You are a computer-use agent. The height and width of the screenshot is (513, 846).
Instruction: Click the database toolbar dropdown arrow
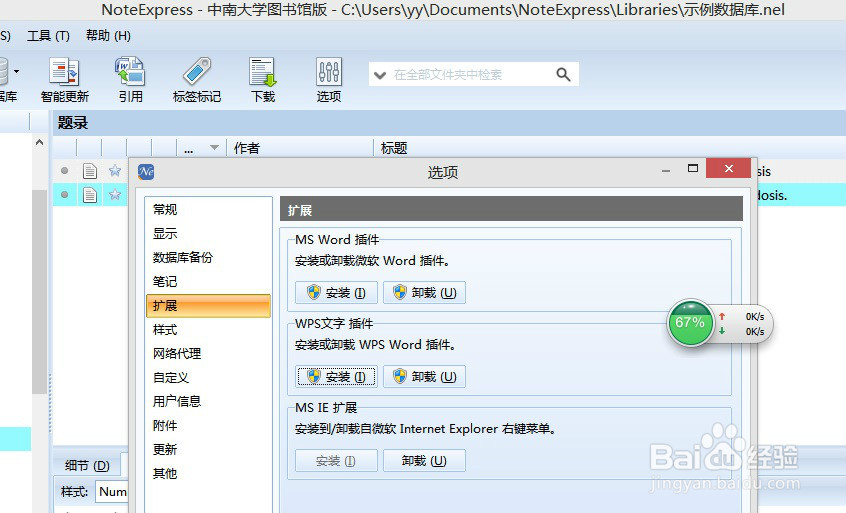coord(17,71)
